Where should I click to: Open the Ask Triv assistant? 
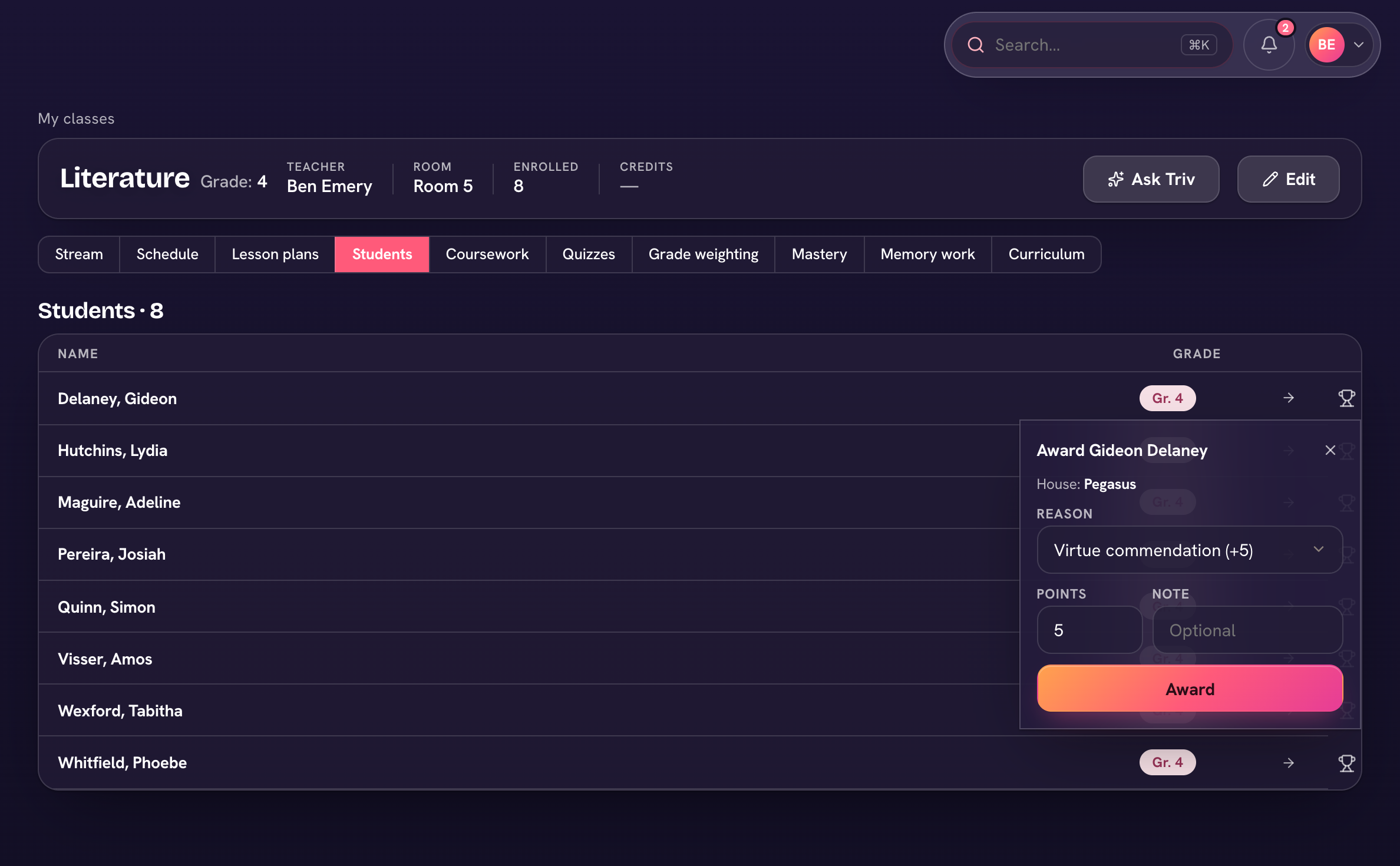[1151, 179]
